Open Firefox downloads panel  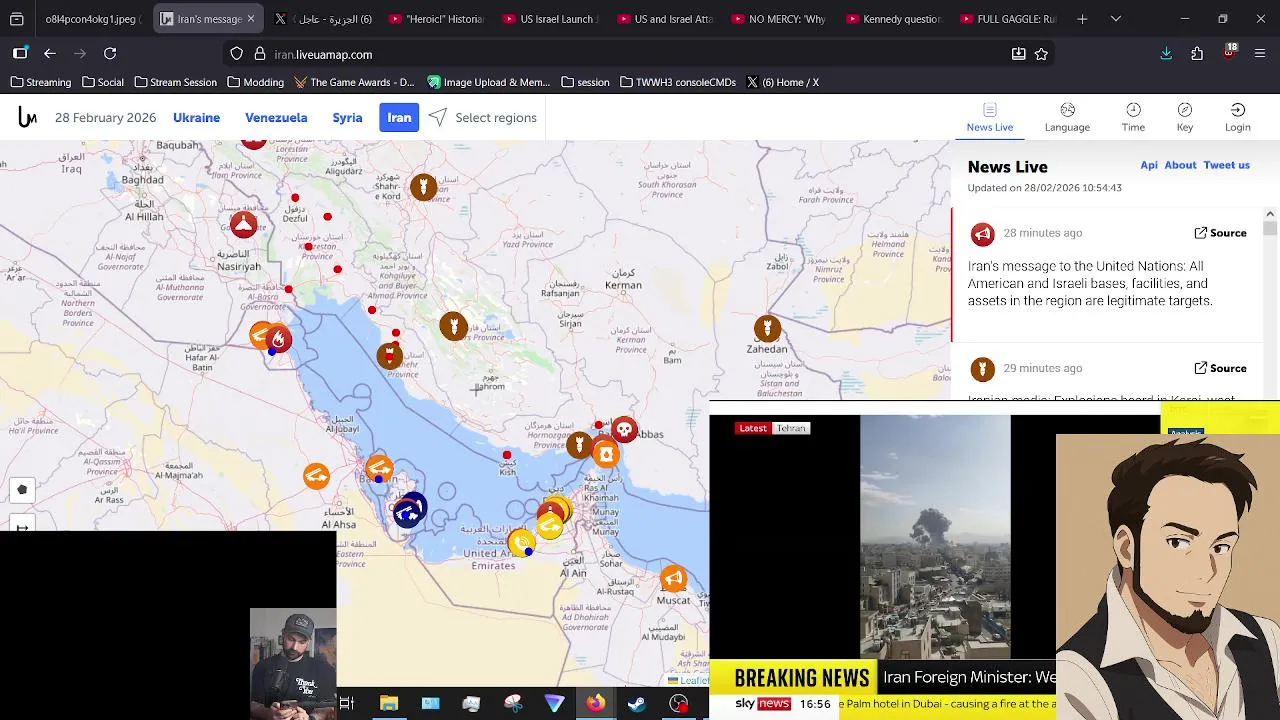(1166, 54)
